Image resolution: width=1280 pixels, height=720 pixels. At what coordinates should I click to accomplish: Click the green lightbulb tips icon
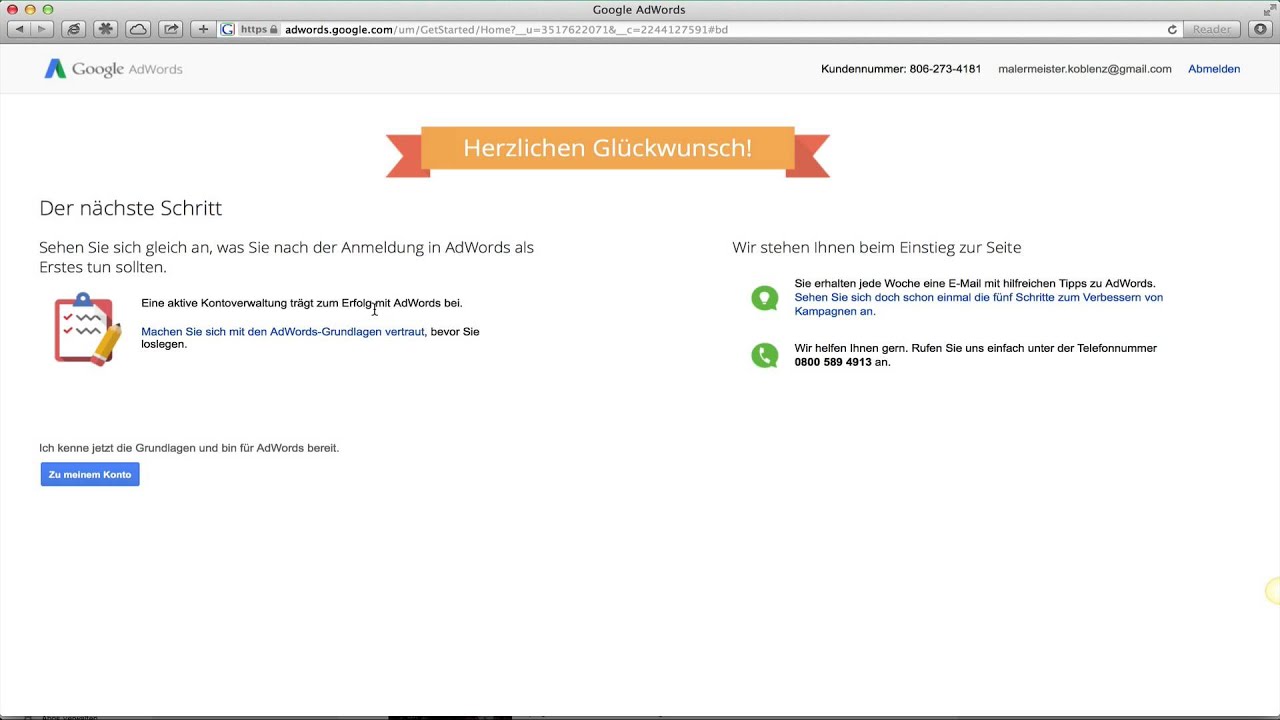765,297
